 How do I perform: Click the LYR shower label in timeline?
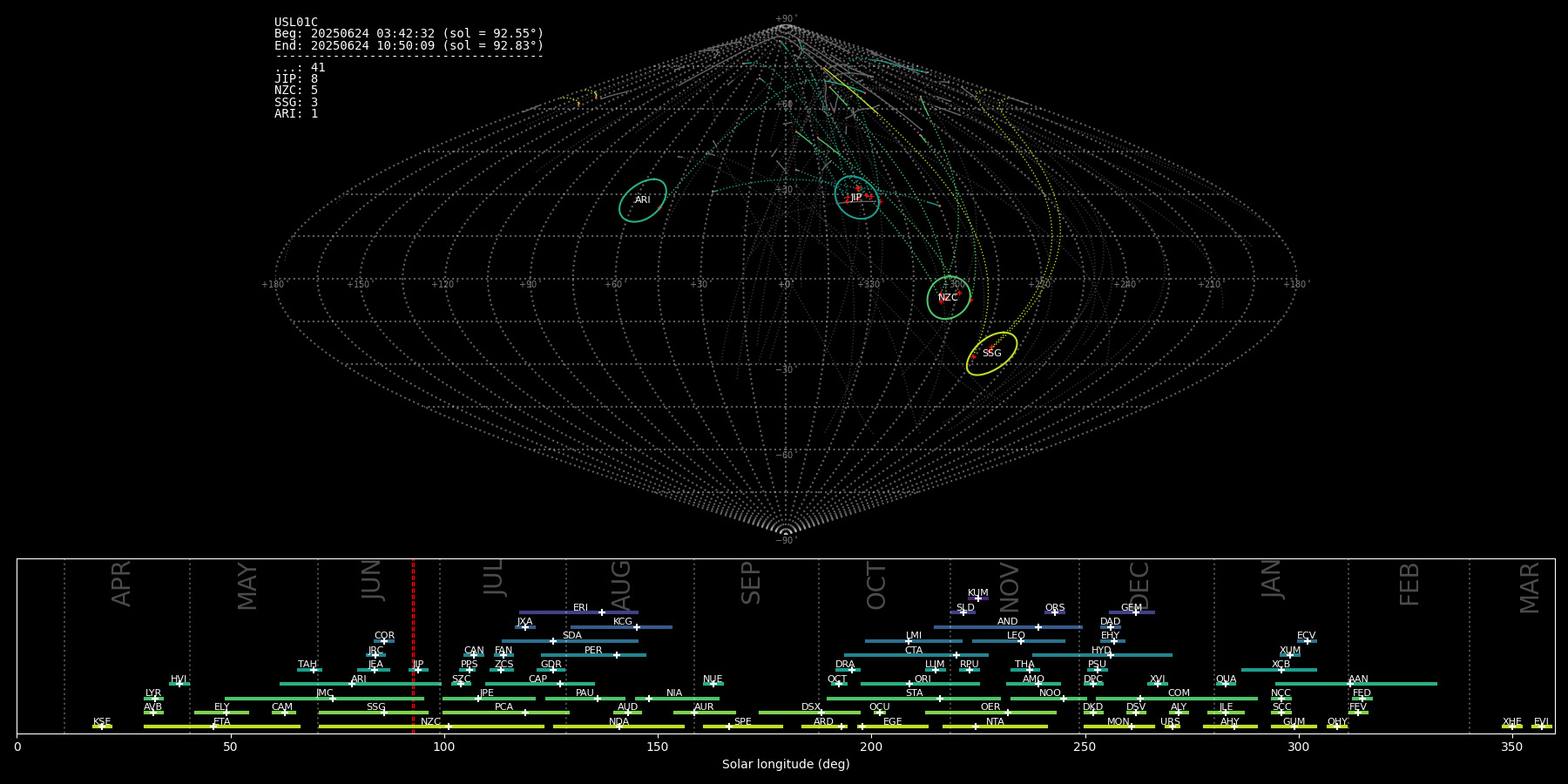tap(153, 693)
